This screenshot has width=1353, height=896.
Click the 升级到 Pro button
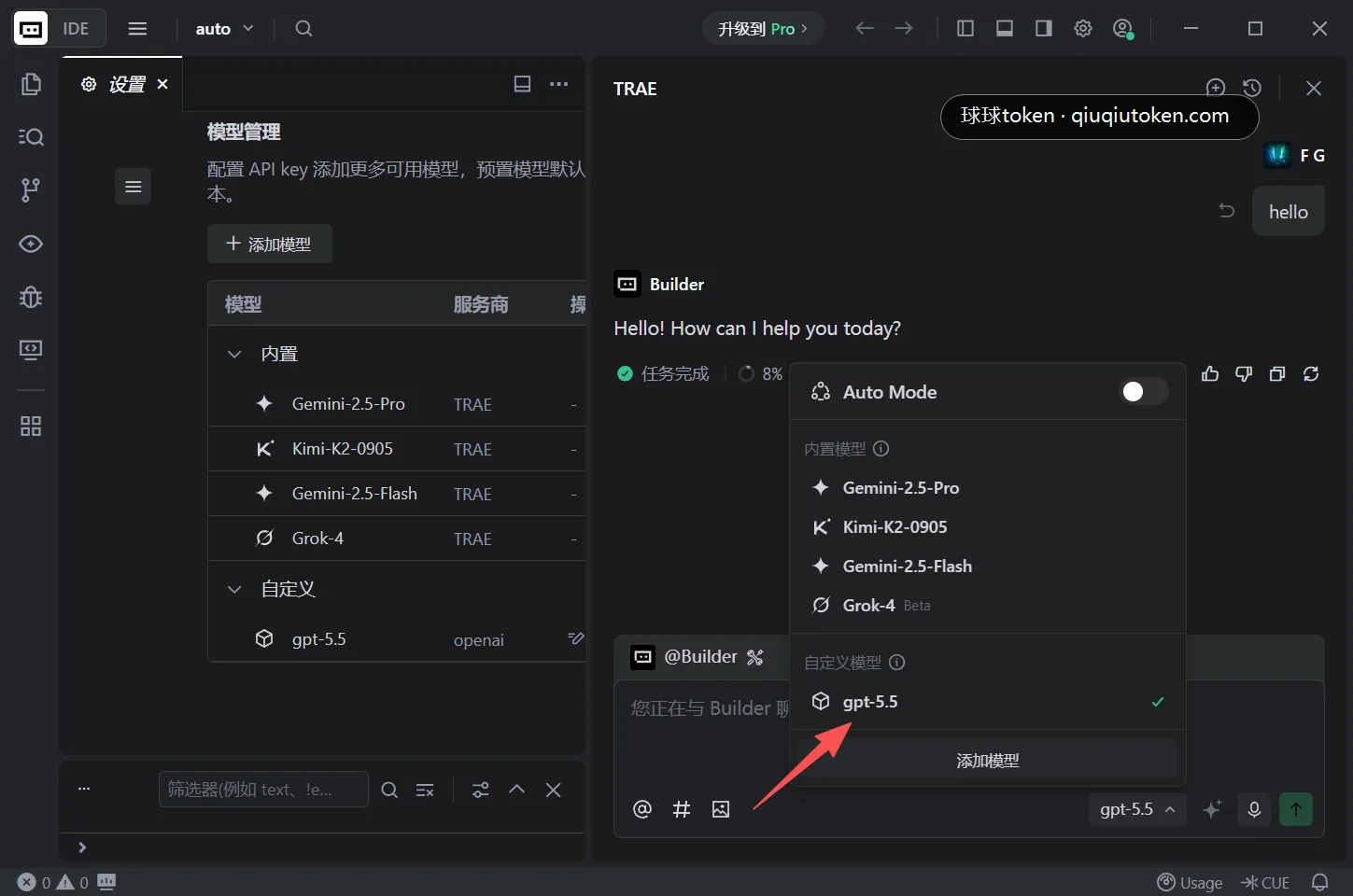click(x=764, y=29)
